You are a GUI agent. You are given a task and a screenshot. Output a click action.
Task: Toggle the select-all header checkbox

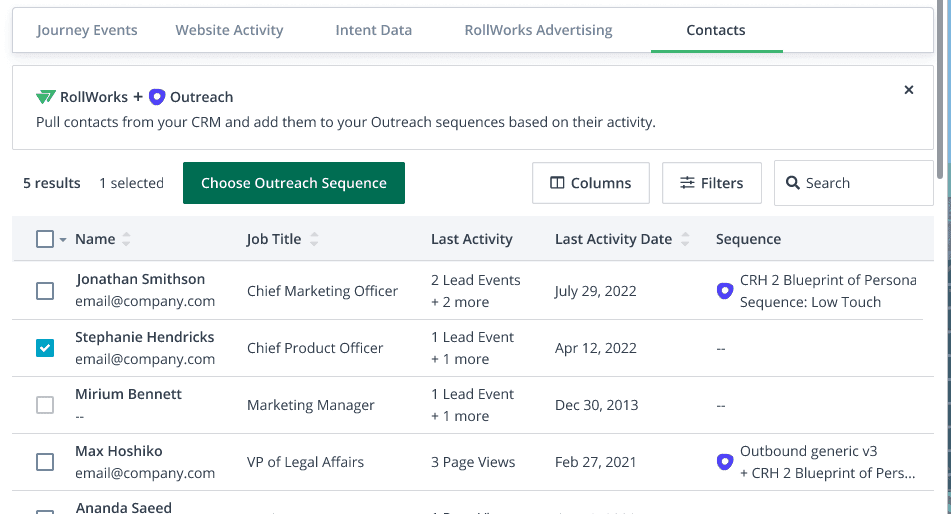click(45, 239)
